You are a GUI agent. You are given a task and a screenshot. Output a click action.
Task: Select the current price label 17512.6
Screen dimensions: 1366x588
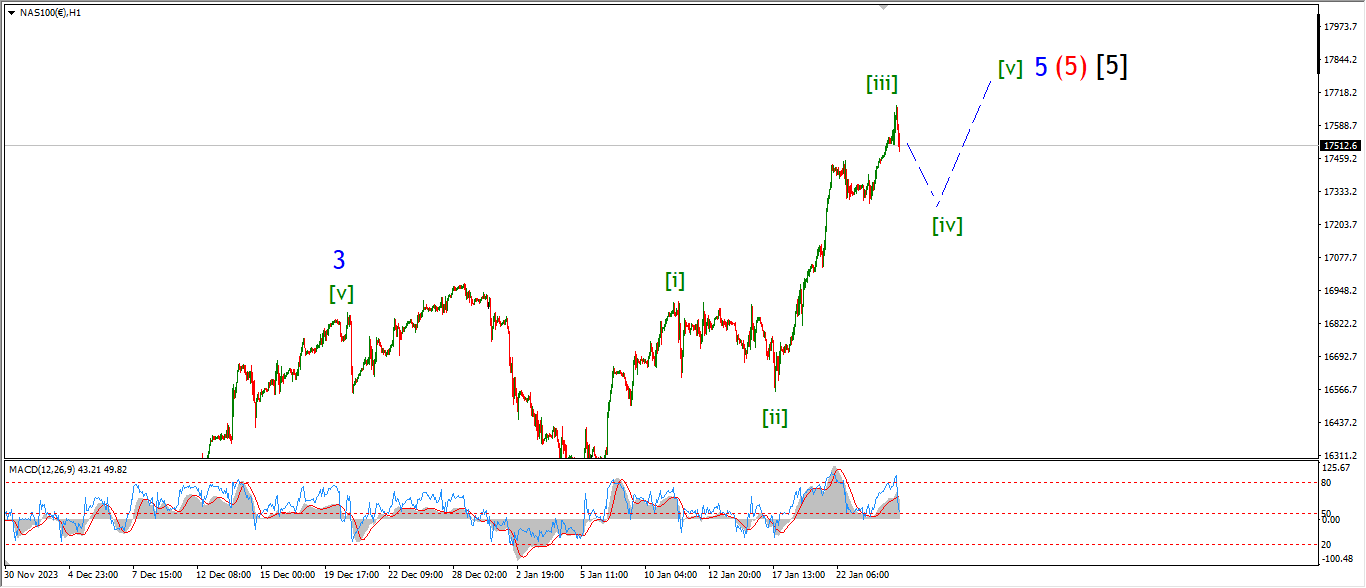[1339, 146]
